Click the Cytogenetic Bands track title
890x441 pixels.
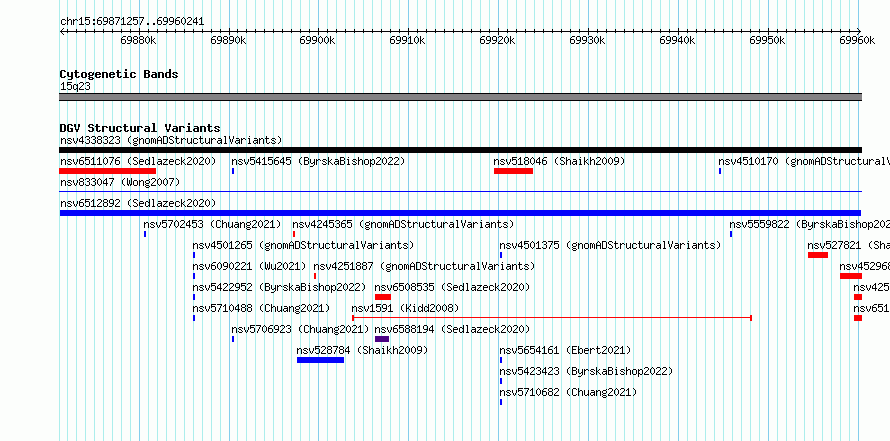[119, 74]
